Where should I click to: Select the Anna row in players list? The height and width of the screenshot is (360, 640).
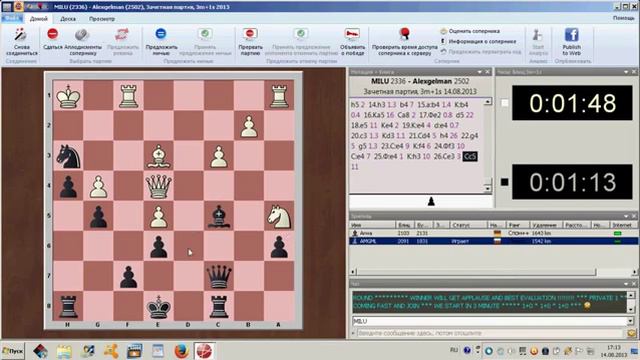[494, 233]
